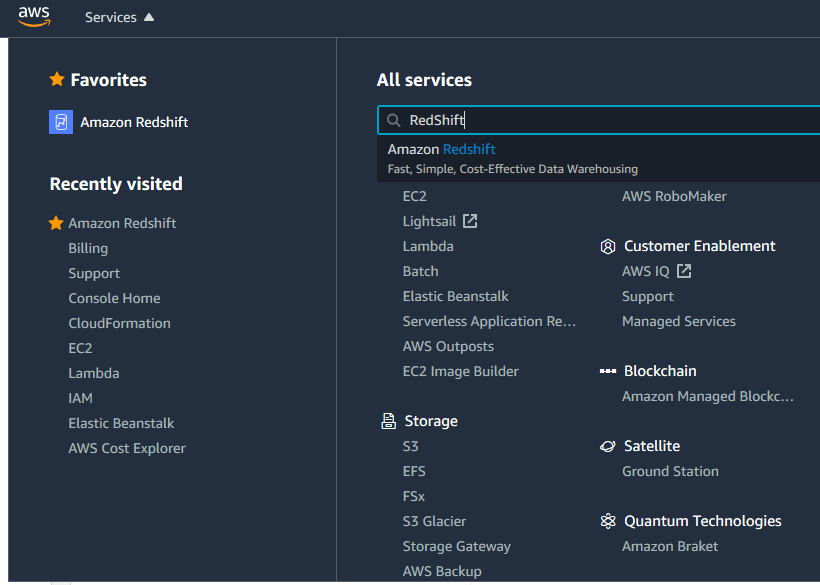Open Lambda under All services
The width and height of the screenshot is (820, 585).
coord(428,247)
